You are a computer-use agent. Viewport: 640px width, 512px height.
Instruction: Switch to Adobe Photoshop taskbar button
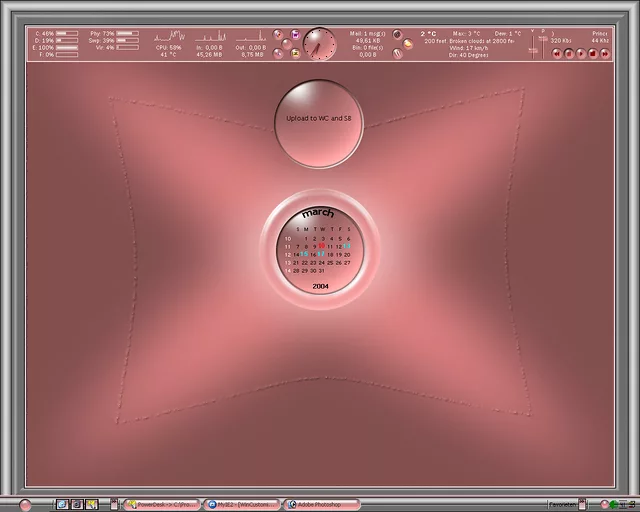[x=319, y=504]
